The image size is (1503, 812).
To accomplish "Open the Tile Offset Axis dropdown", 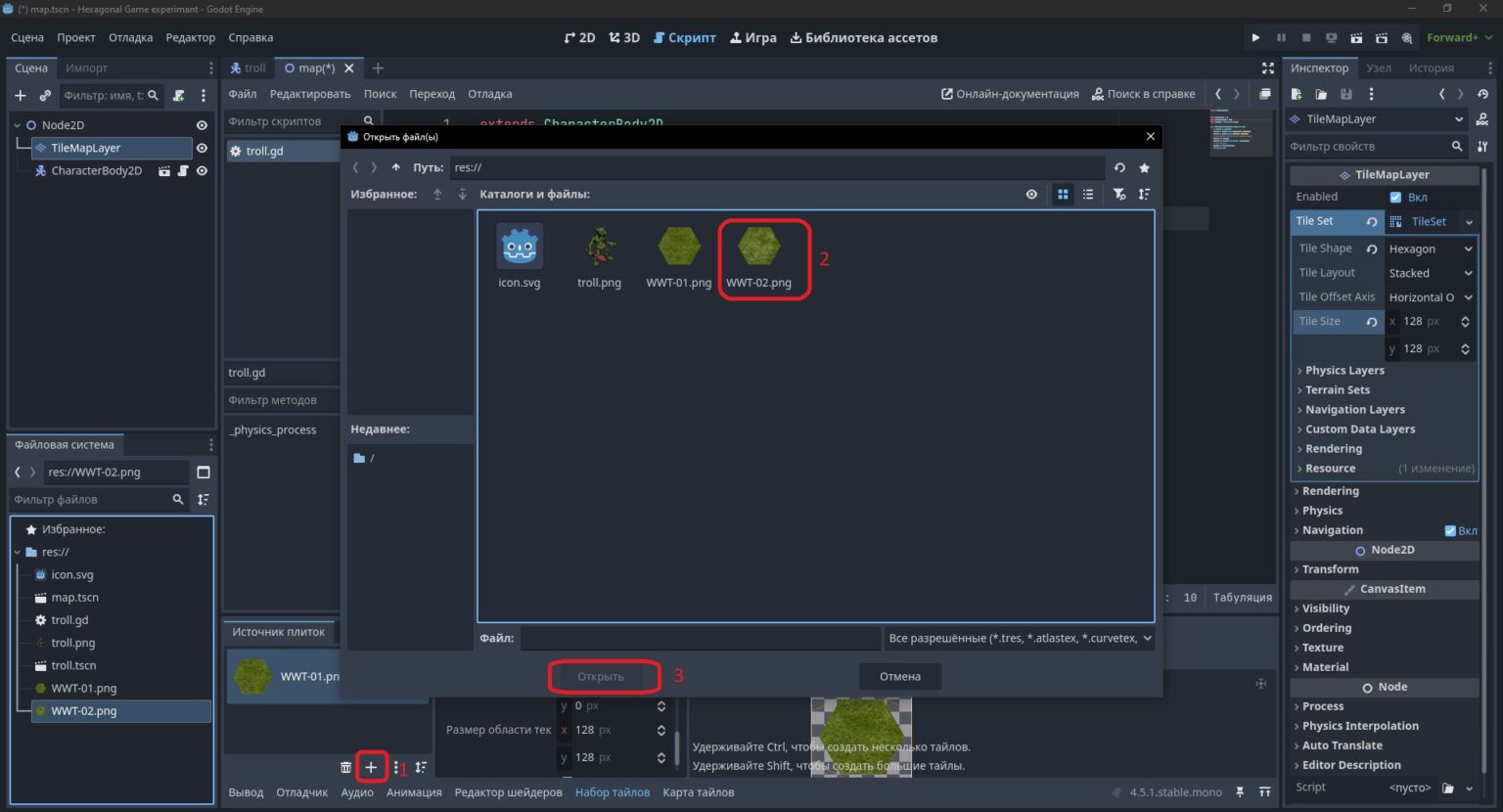I will click(x=1430, y=297).
